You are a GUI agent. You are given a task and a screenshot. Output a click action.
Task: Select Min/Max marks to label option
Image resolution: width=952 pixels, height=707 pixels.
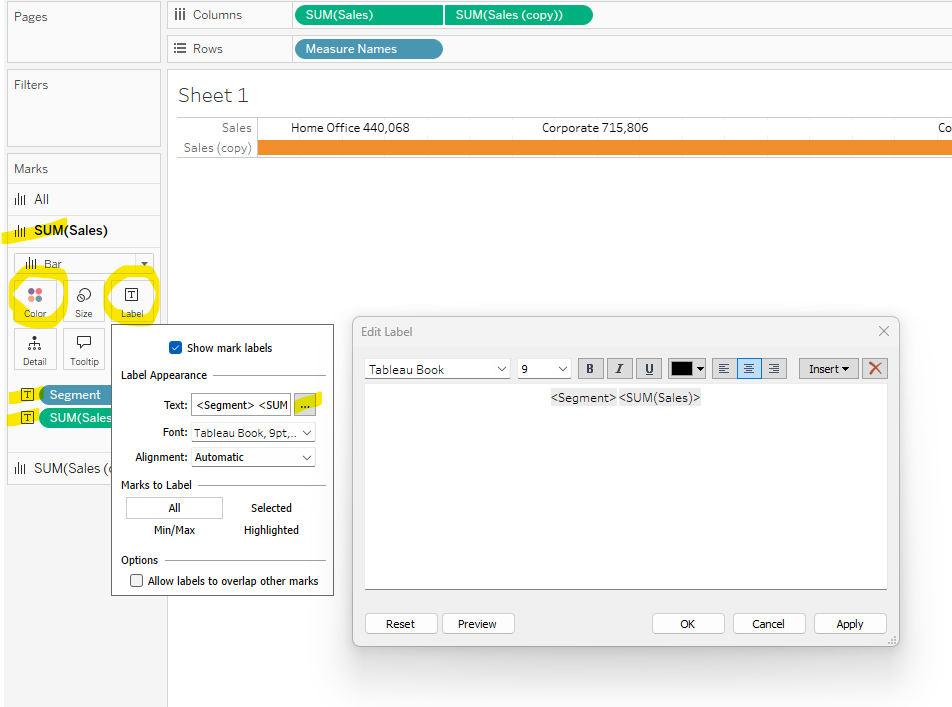coord(174,530)
